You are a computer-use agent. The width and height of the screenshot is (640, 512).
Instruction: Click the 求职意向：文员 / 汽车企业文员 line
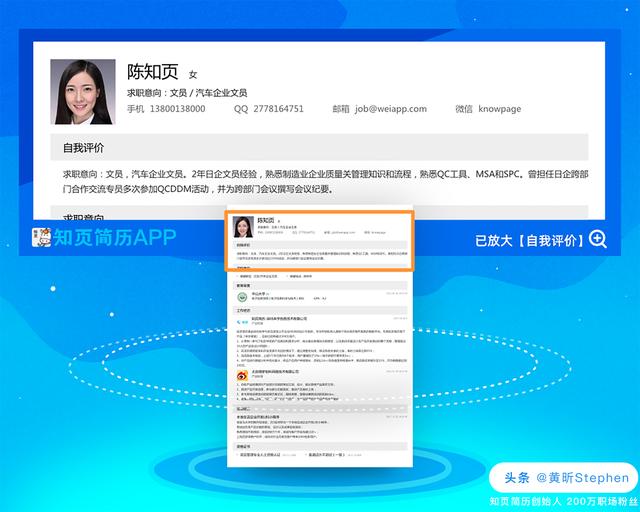coord(187,93)
